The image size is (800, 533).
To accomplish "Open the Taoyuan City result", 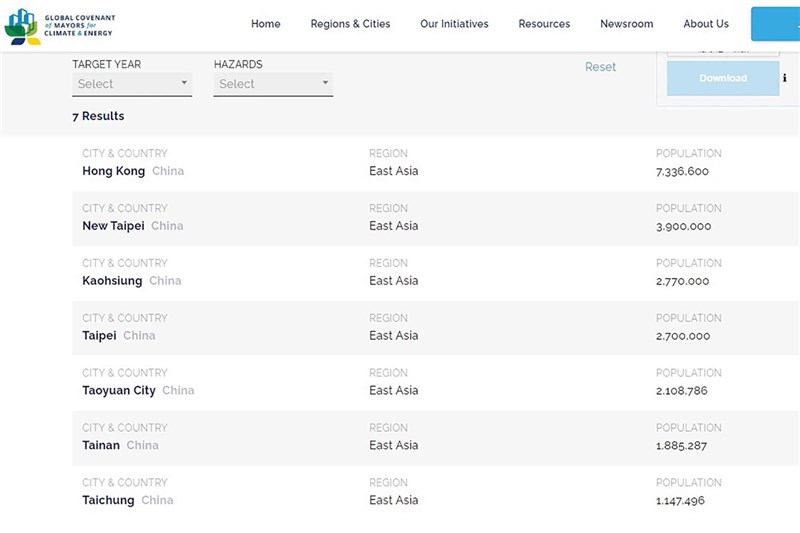I will coord(119,391).
